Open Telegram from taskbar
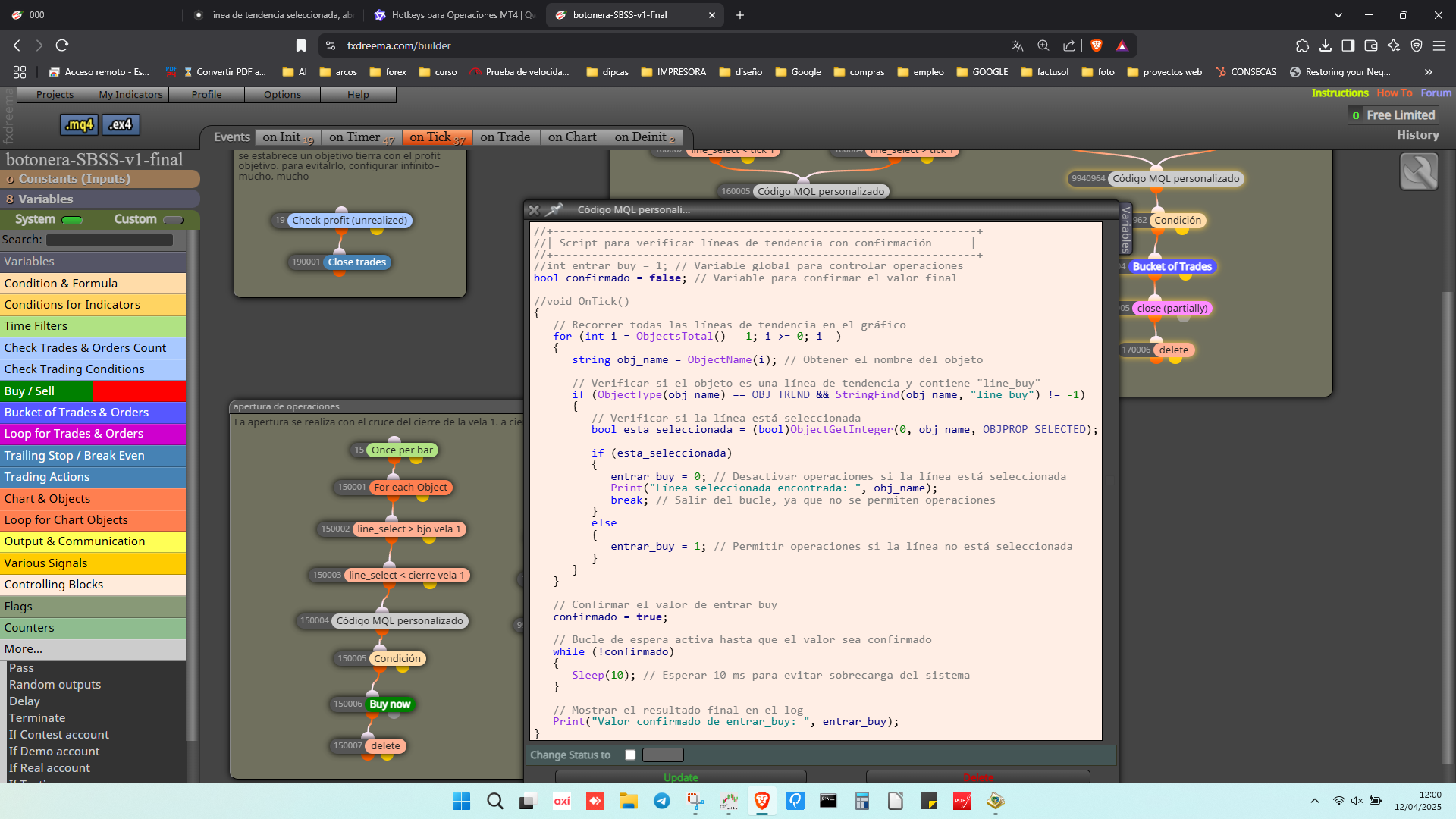The width and height of the screenshot is (1456, 819). (x=662, y=801)
